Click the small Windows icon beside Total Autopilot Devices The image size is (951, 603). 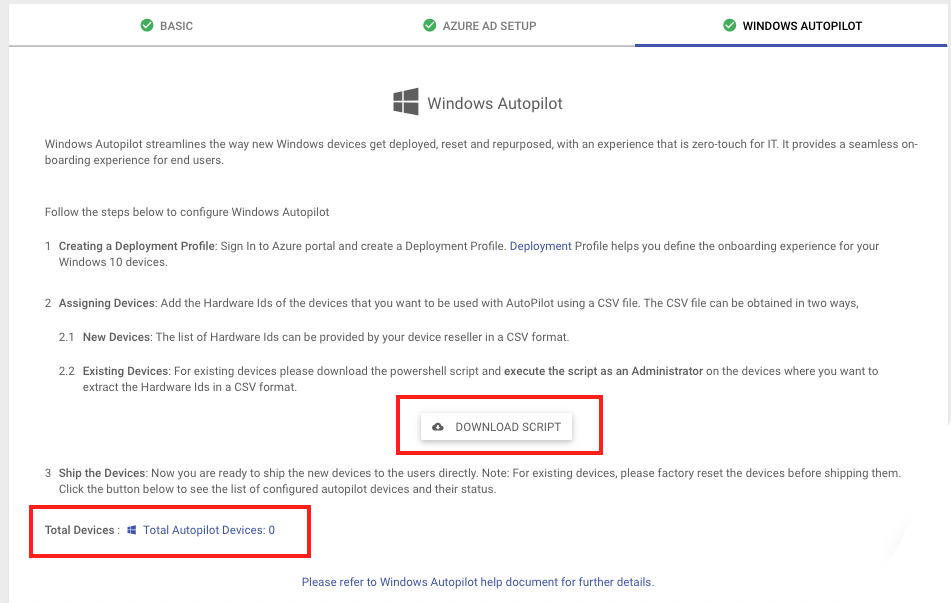[x=132, y=530]
